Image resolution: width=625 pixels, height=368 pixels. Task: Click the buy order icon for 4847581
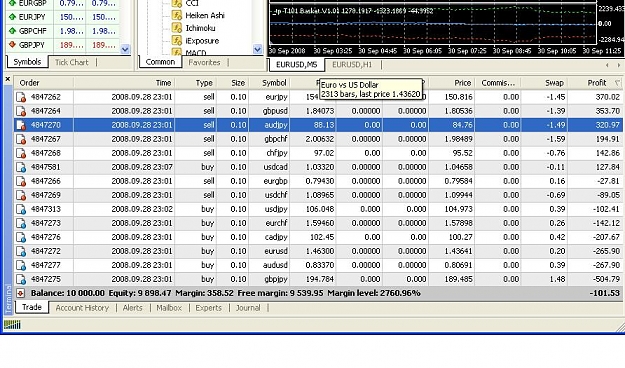click(x=21, y=167)
